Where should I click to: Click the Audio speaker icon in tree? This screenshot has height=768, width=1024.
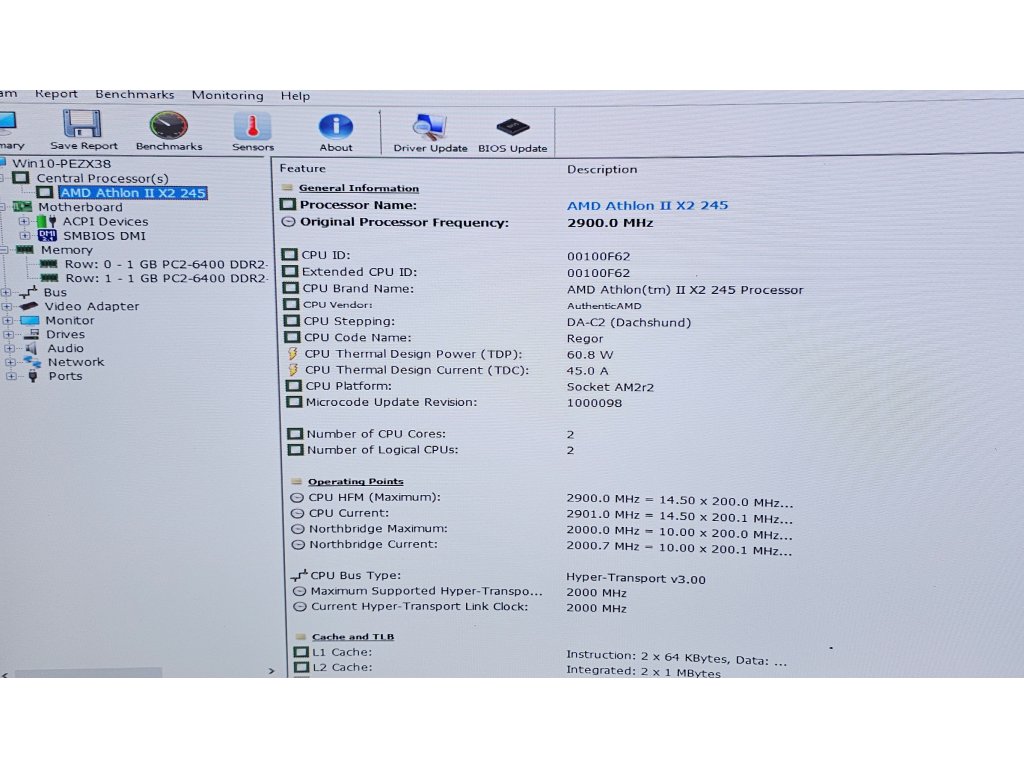tap(31, 349)
